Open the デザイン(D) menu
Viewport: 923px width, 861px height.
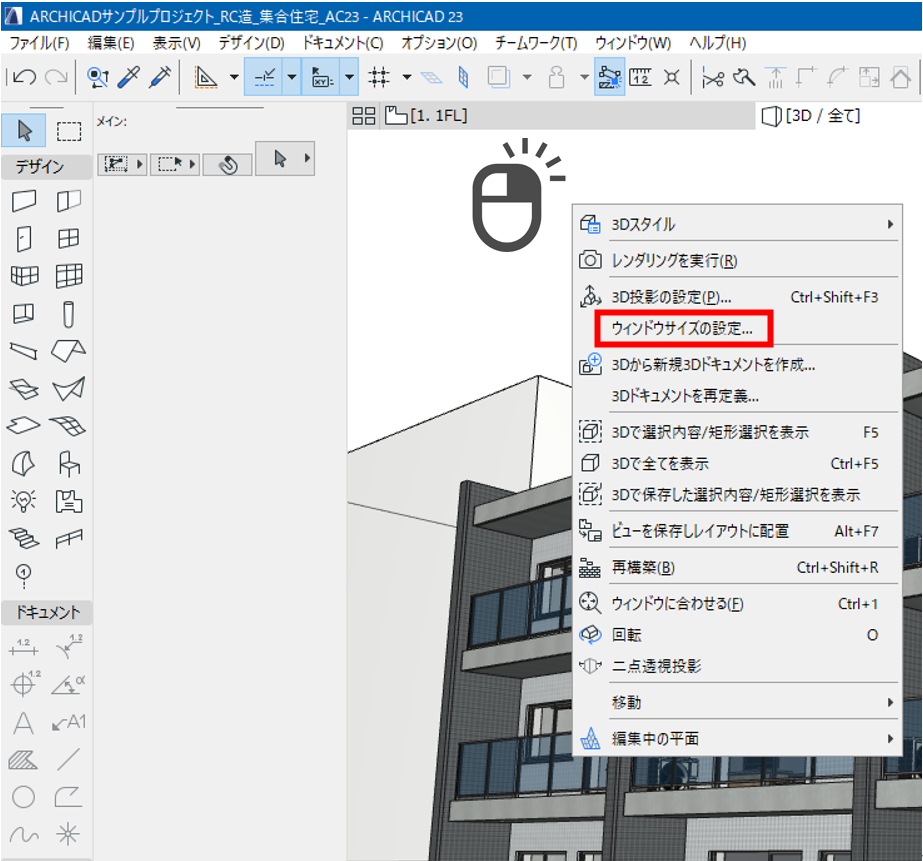[251, 43]
